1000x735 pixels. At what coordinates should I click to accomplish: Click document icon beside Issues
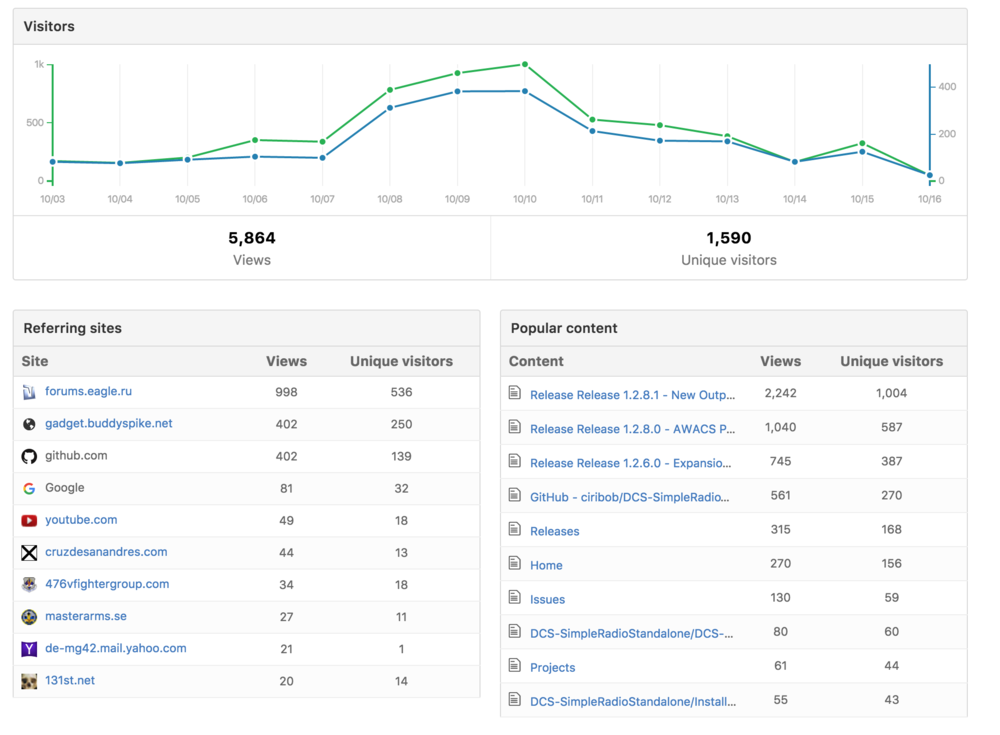pyautogui.click(x=515, y=597)
